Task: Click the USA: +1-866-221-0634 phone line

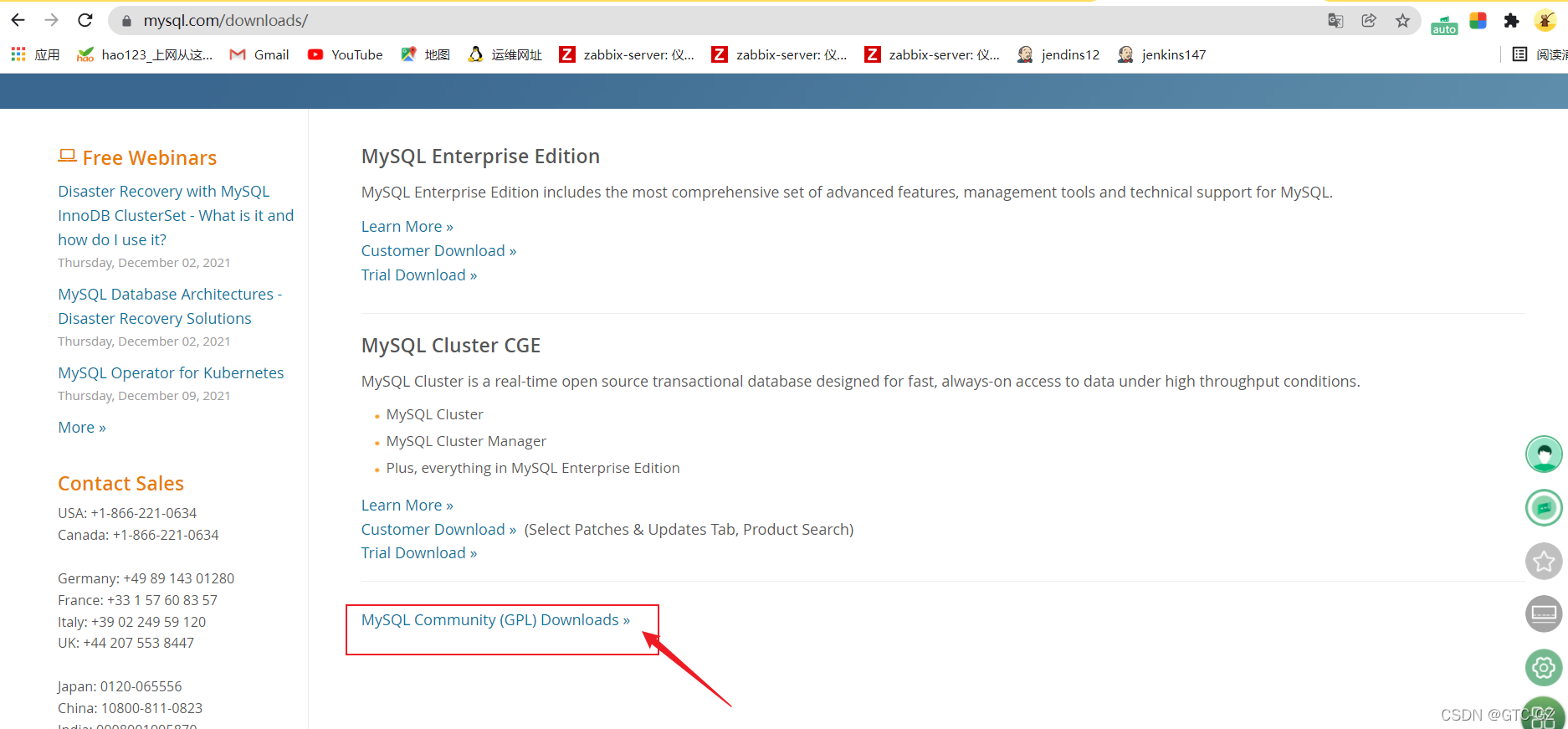Action: pyautogui.click(x=127, y=513)
